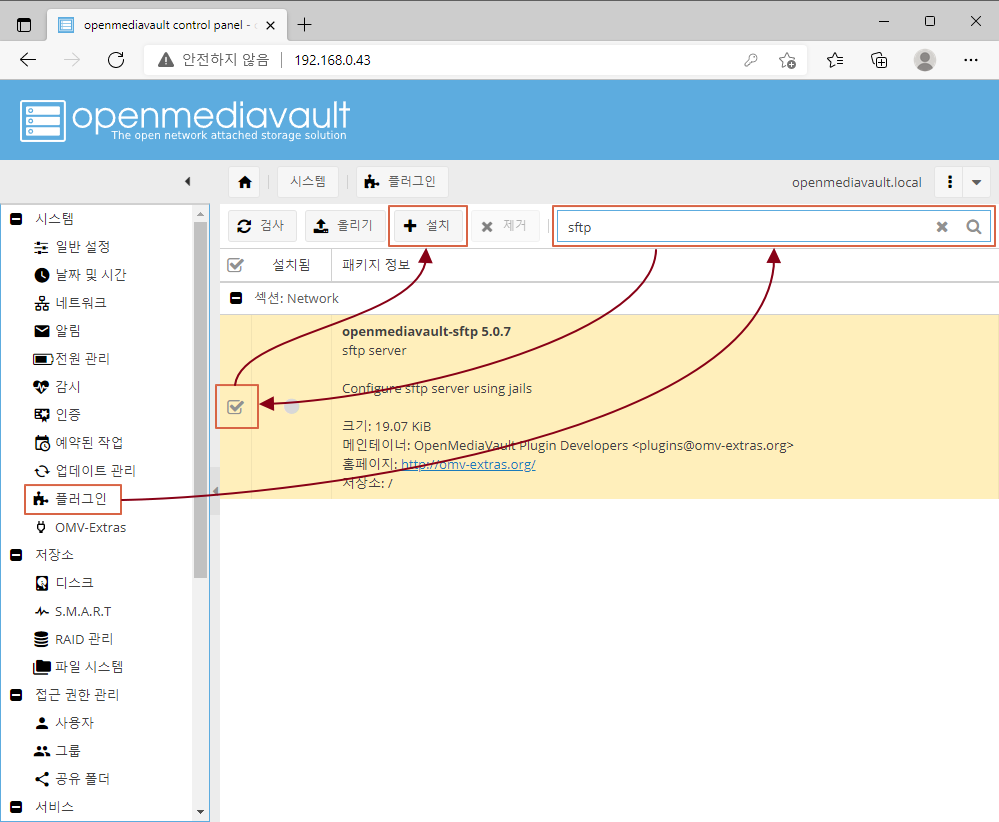Click the 플러그인 breadcrumb
This screenshot has height=822, width=999.
(402, 182)
